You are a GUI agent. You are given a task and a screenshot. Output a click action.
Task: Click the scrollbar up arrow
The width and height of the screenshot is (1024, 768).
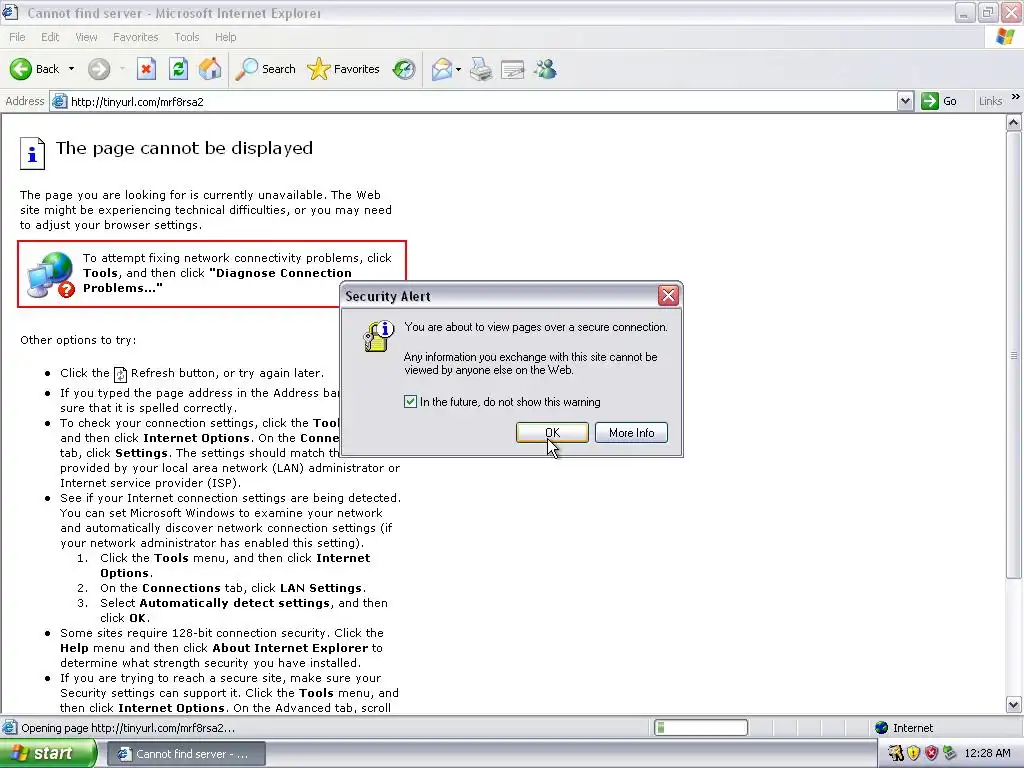1014,122
